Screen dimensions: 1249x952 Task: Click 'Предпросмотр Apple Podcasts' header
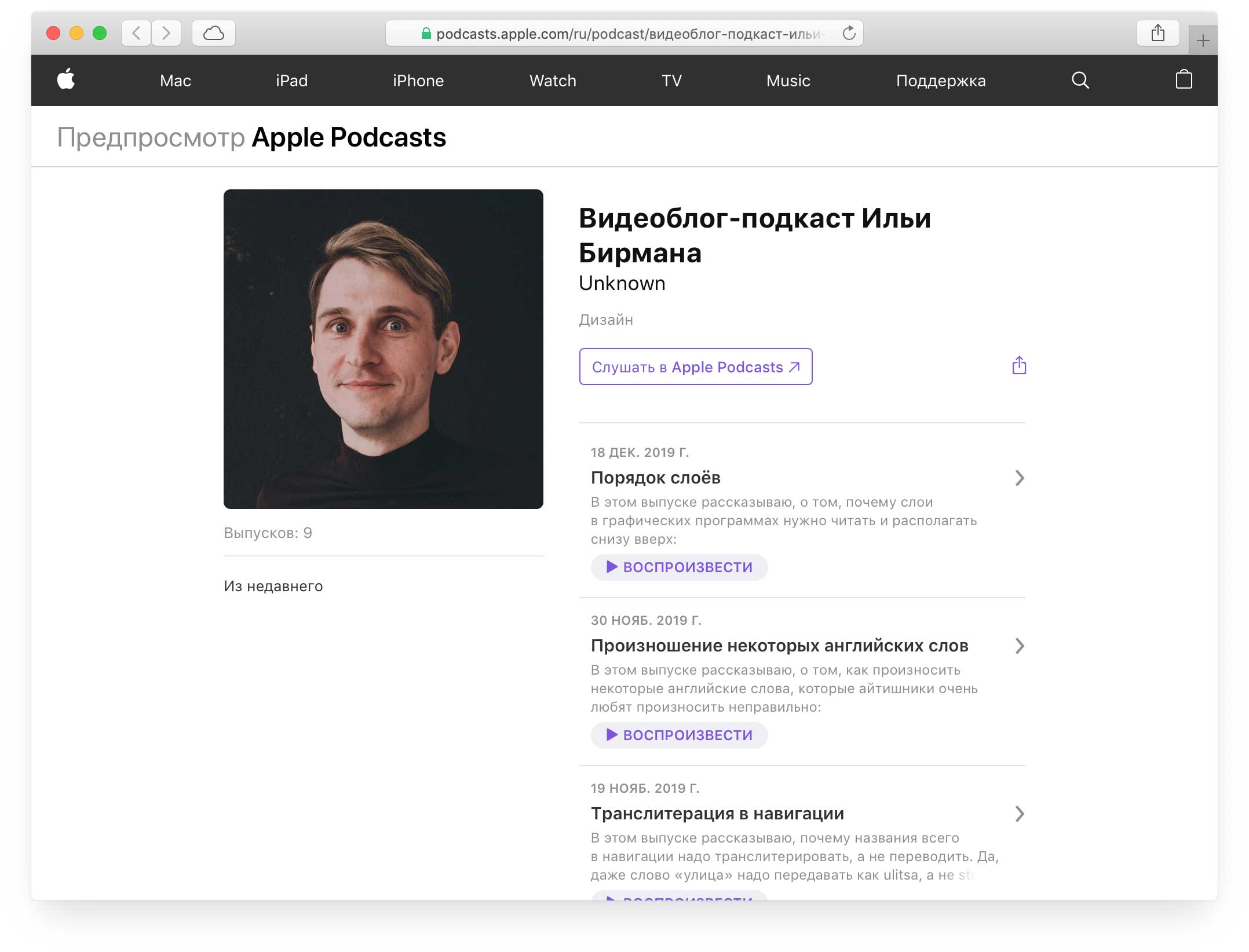pyautogui.click(x=251, y=137)
